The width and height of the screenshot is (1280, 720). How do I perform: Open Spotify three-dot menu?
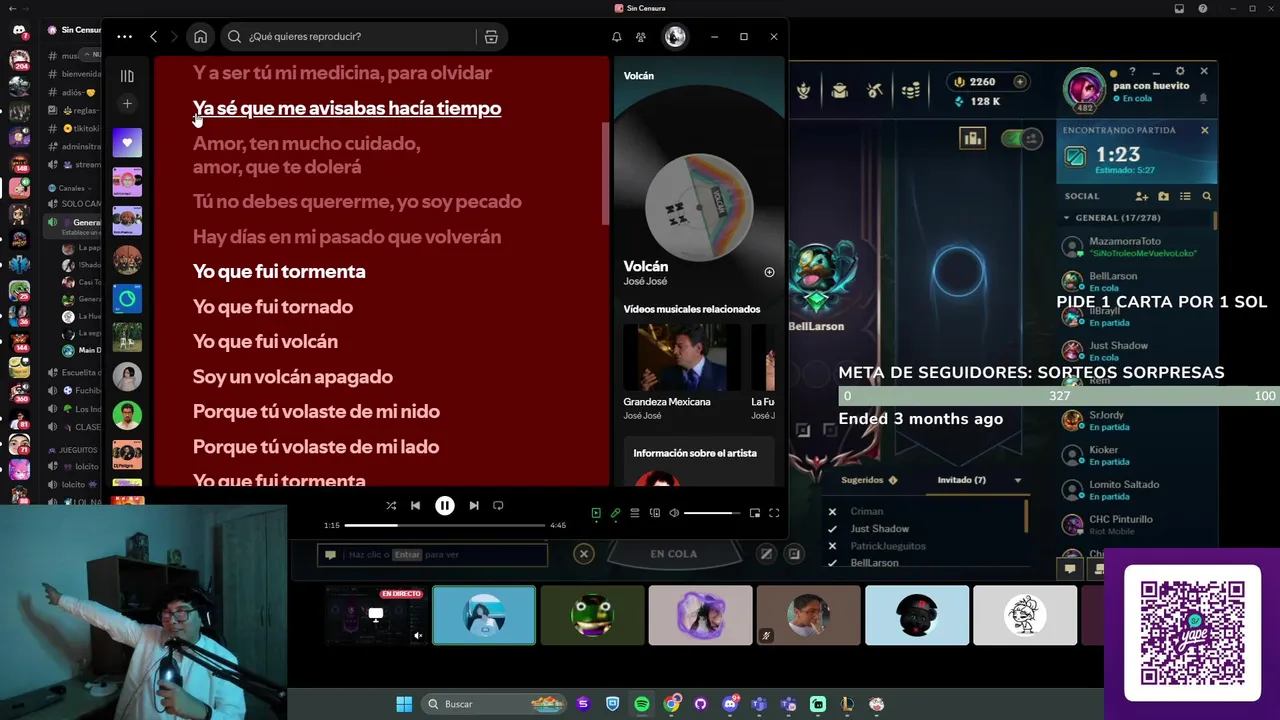(x=124, y=37)
